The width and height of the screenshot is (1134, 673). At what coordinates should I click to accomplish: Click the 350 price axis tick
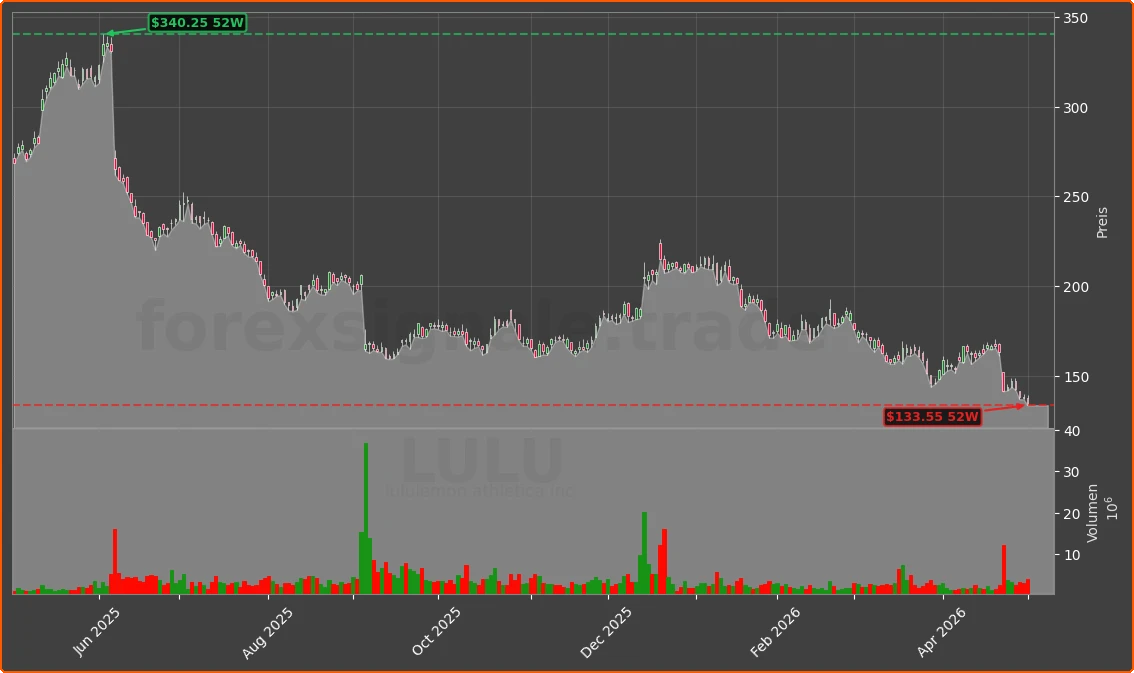[x=1075, y=18]
